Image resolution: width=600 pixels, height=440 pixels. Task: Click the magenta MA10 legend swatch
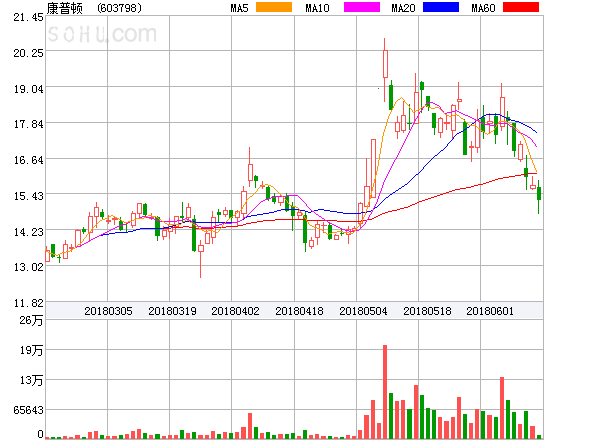(x=362, y=7)
